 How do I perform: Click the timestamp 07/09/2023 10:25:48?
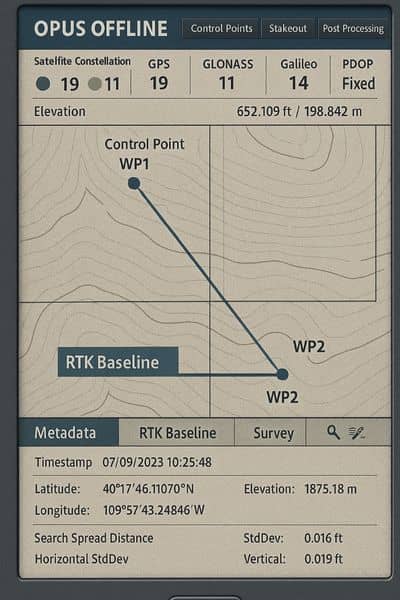157,462
